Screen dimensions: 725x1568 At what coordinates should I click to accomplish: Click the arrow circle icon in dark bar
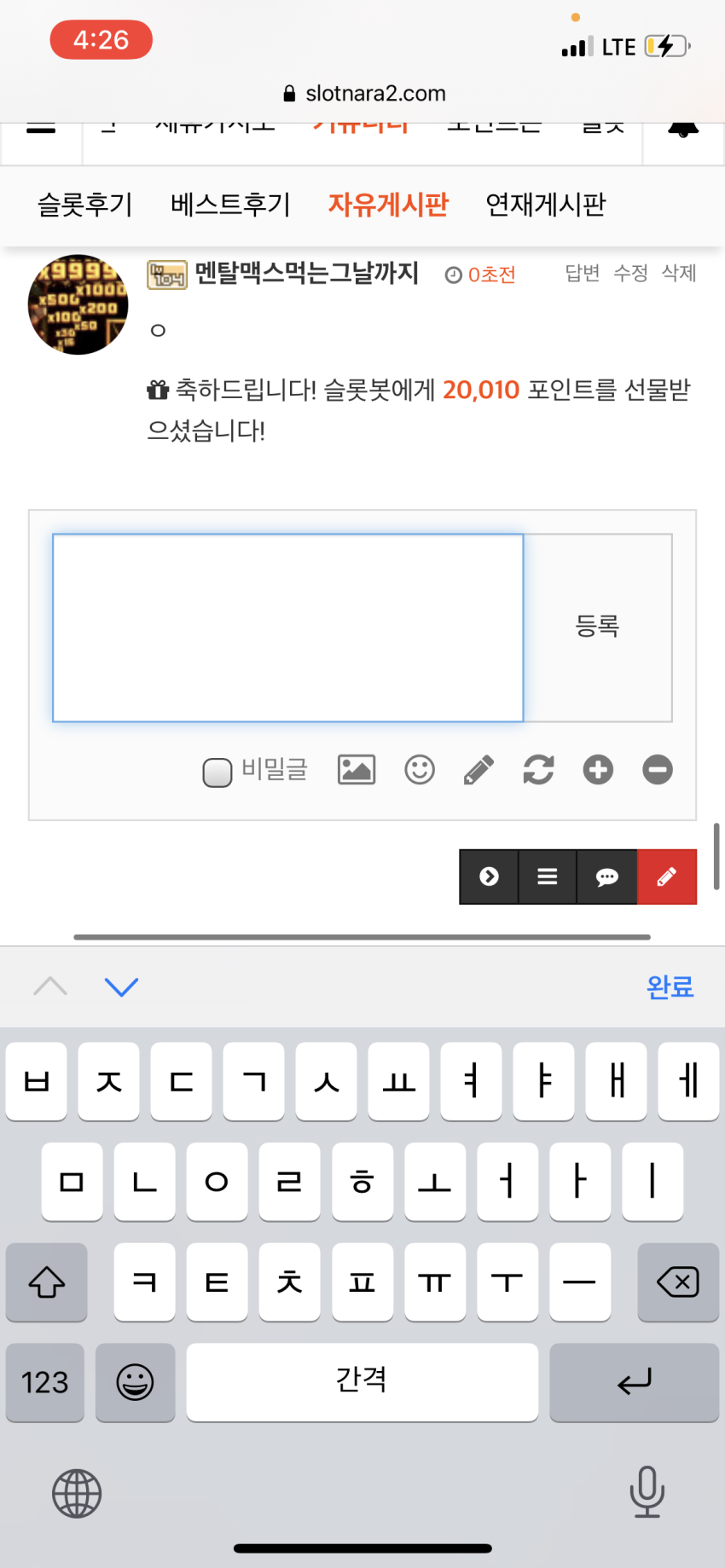[x=489, y=877]
